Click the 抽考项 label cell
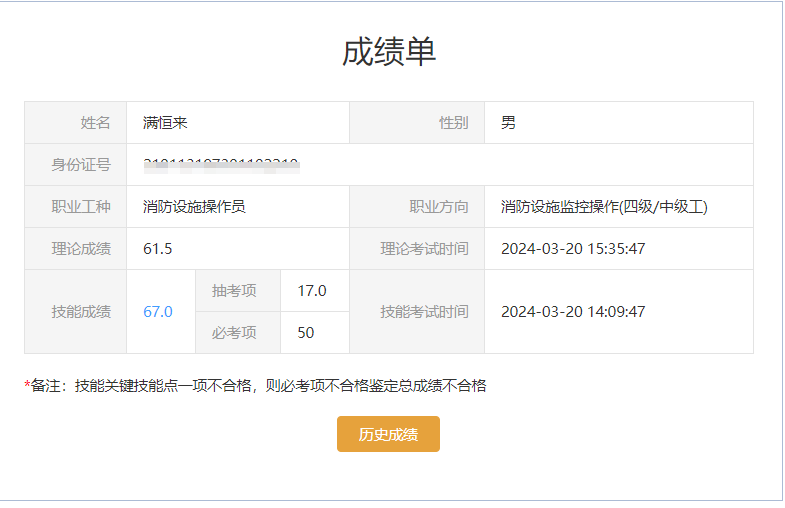785x508 pixels. [234, 291]
